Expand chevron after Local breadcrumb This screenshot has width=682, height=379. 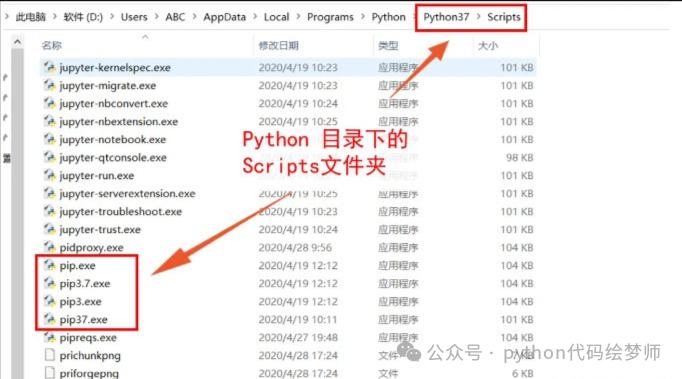(298, 17)
